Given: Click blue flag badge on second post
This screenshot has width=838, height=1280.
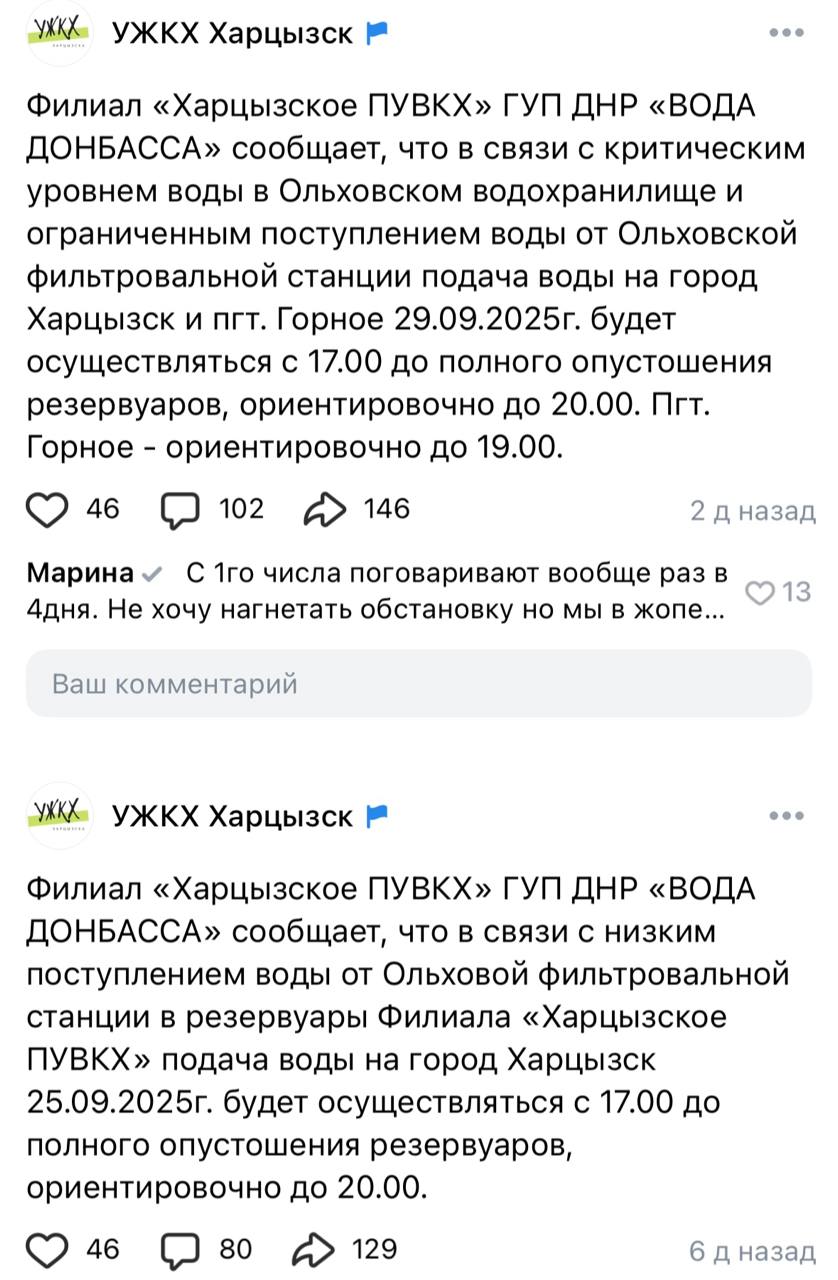Looking at the screenshot, I should [377, 817].
